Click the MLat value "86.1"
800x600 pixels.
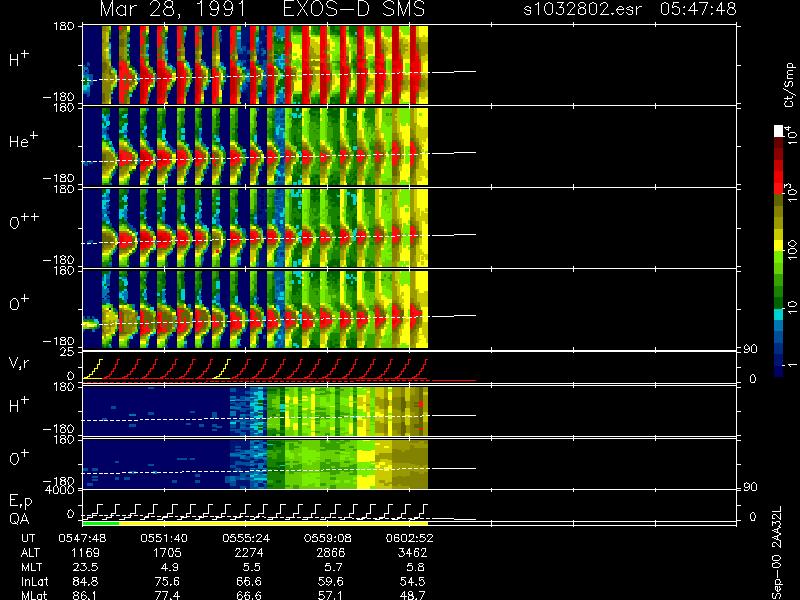(86, 595)
